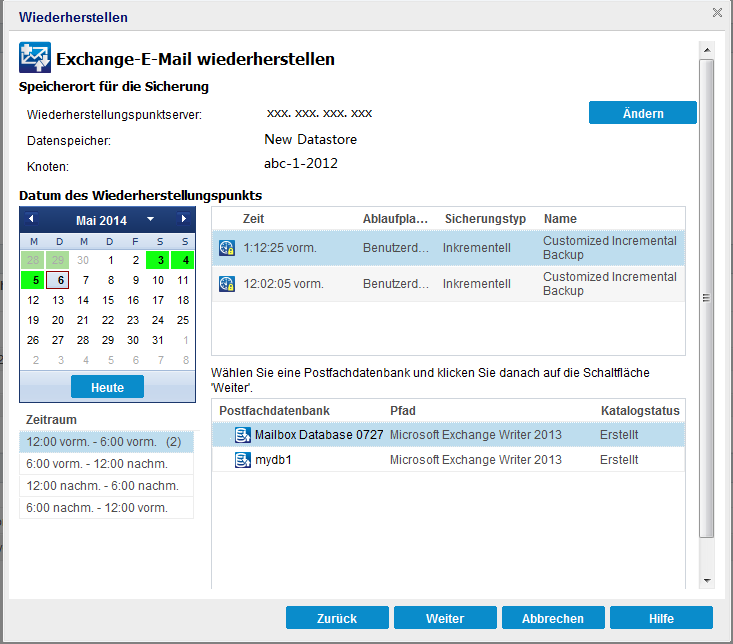
Task: Sort by Zeit column header
Action: (253, 219)
